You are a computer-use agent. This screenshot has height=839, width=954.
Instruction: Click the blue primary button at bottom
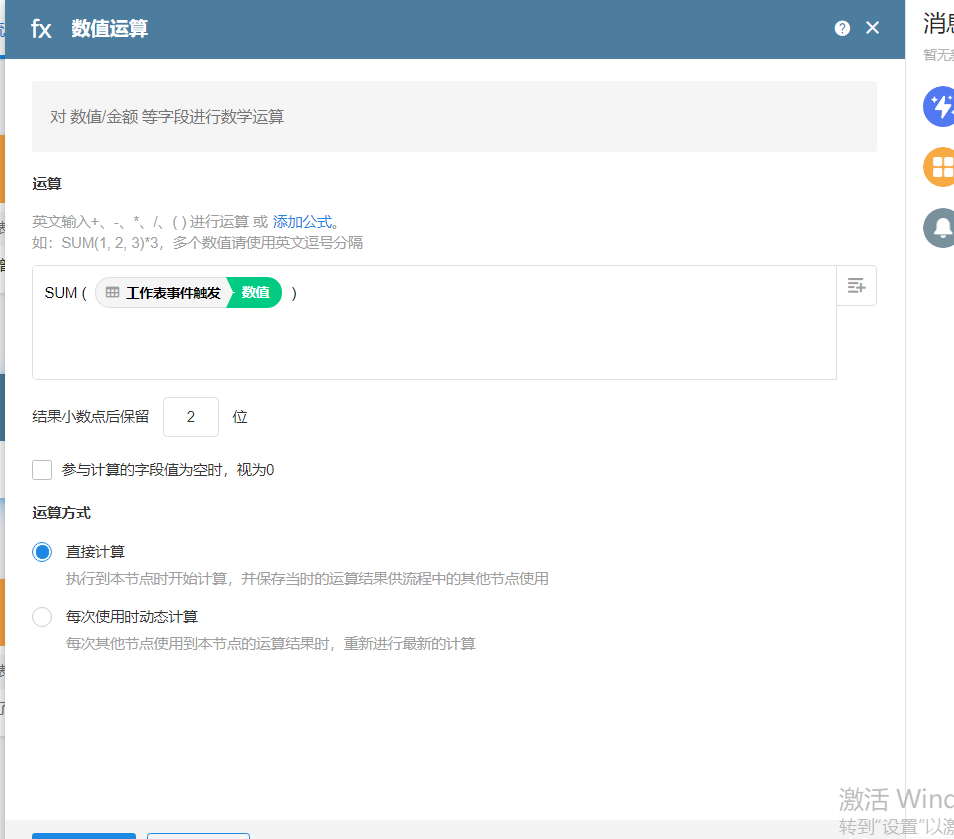(84, 835)
